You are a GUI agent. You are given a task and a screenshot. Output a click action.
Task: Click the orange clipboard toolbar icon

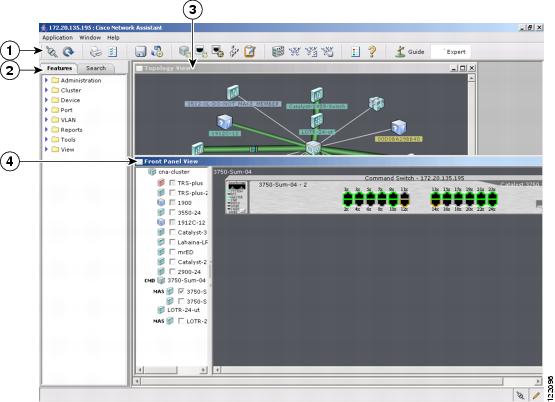click(250, 52)
